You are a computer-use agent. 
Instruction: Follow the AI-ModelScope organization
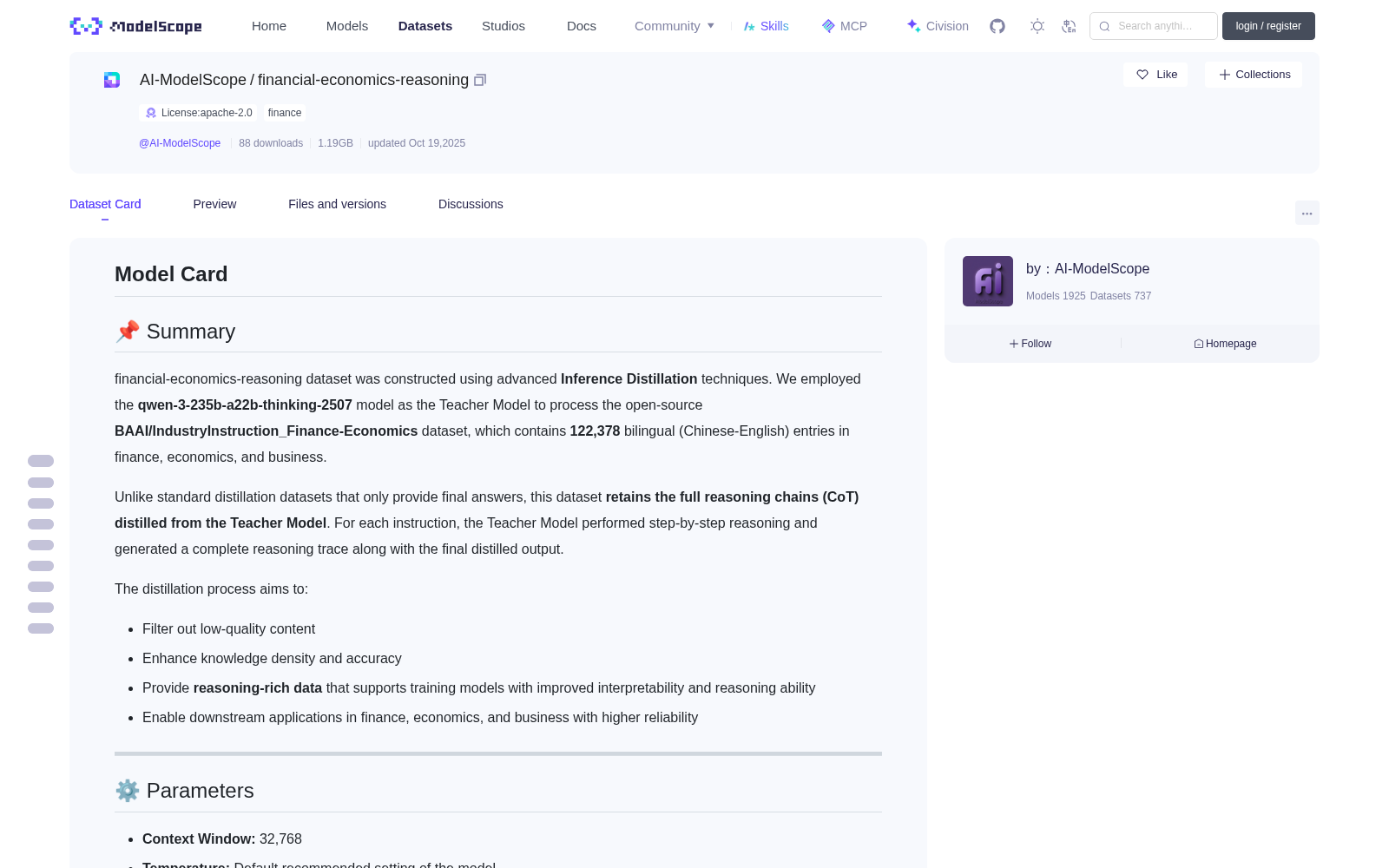[x=1030, y=344]
